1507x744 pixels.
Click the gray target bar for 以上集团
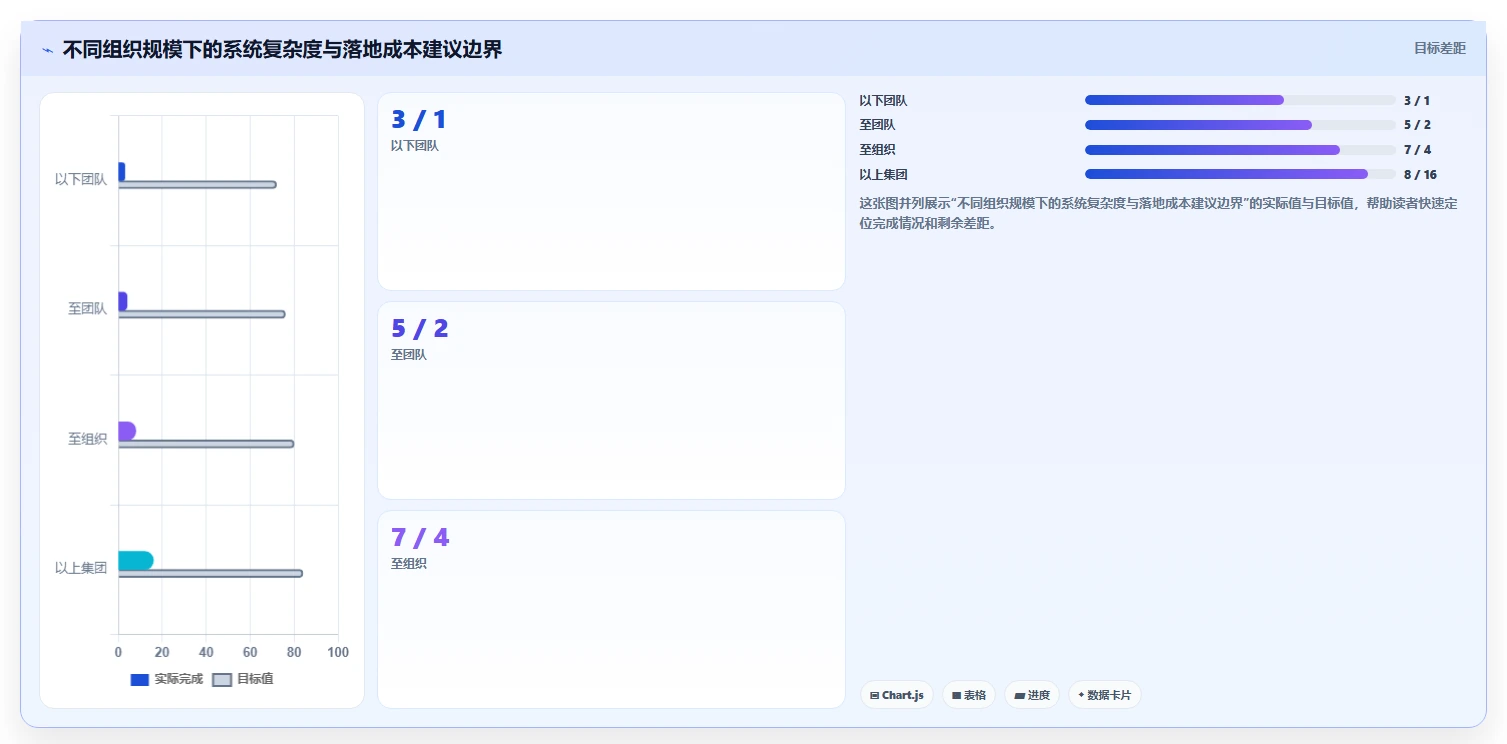(210, 573)
